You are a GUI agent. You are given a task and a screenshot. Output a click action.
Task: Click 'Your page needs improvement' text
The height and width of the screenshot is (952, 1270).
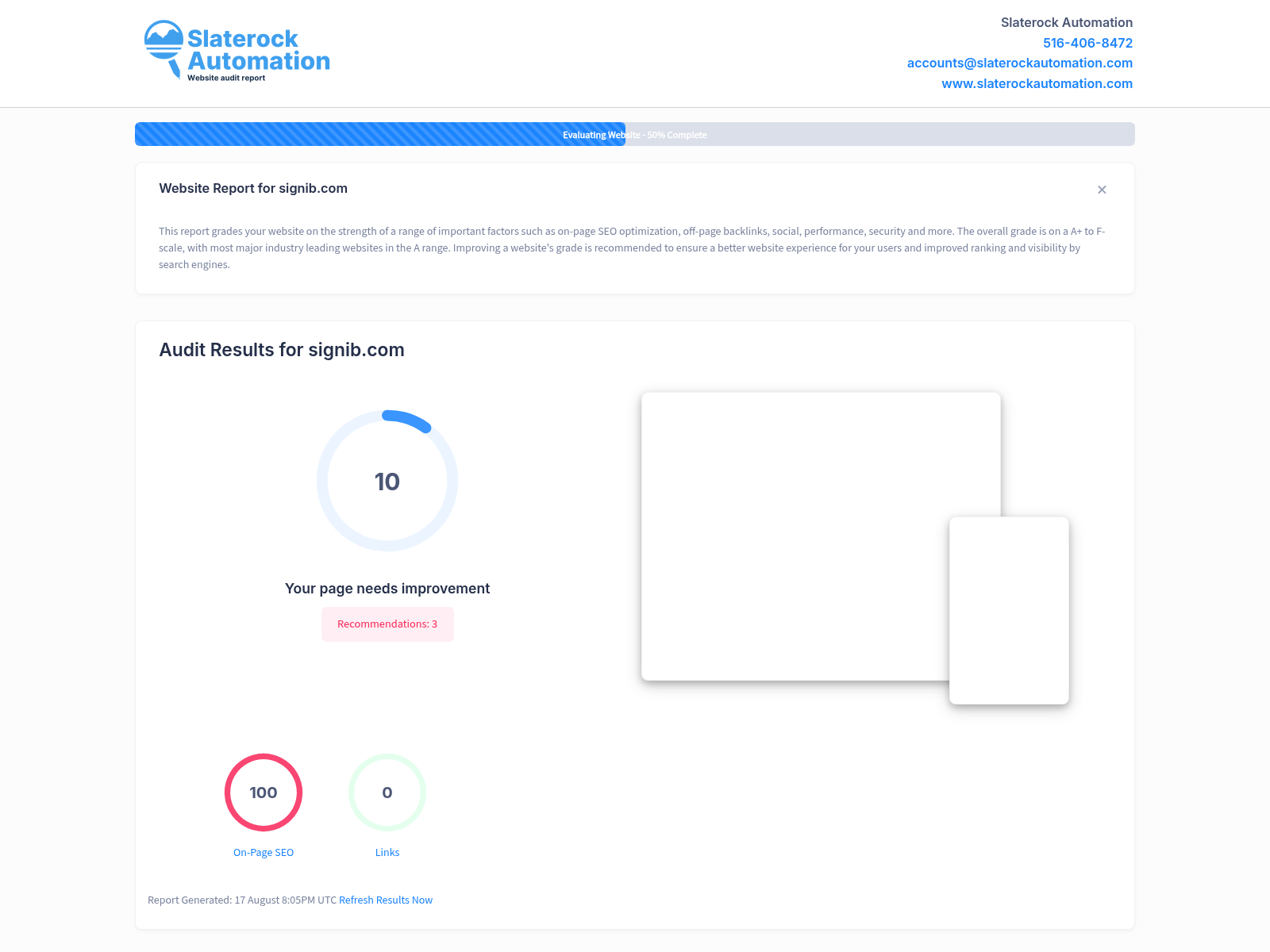tap(387, 589)
